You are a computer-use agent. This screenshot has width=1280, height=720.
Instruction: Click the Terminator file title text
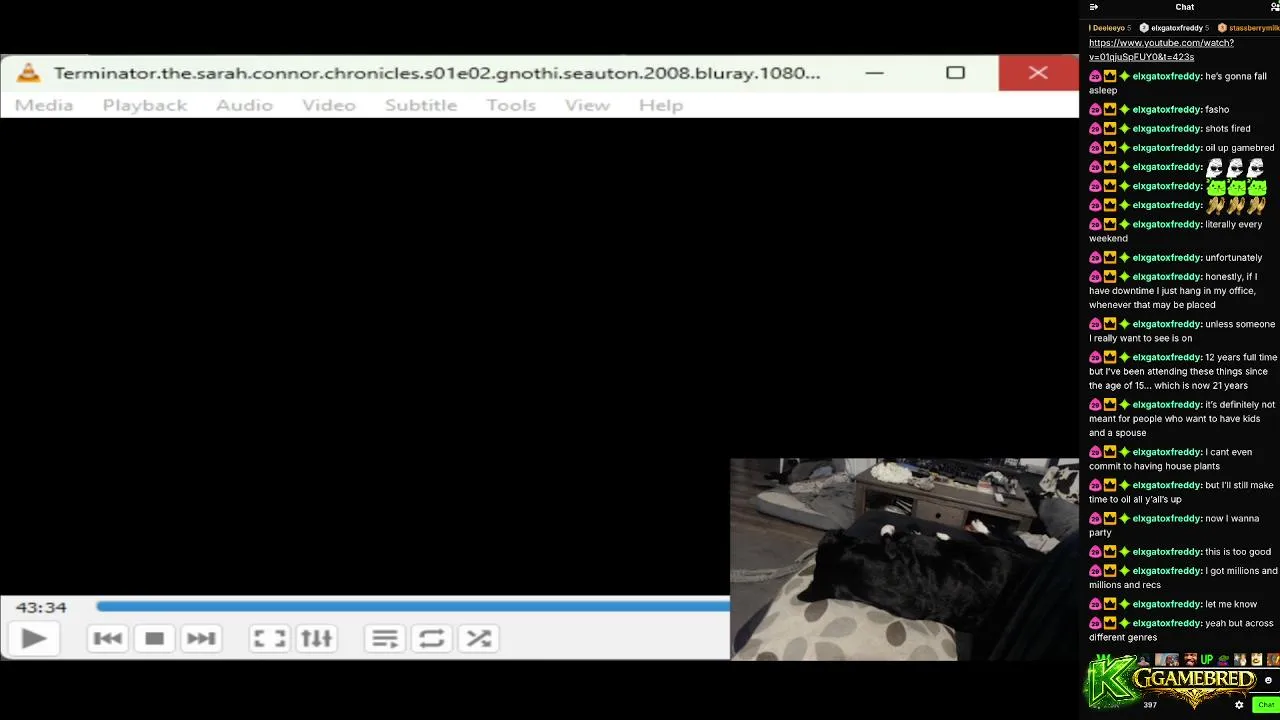(437, 73)
